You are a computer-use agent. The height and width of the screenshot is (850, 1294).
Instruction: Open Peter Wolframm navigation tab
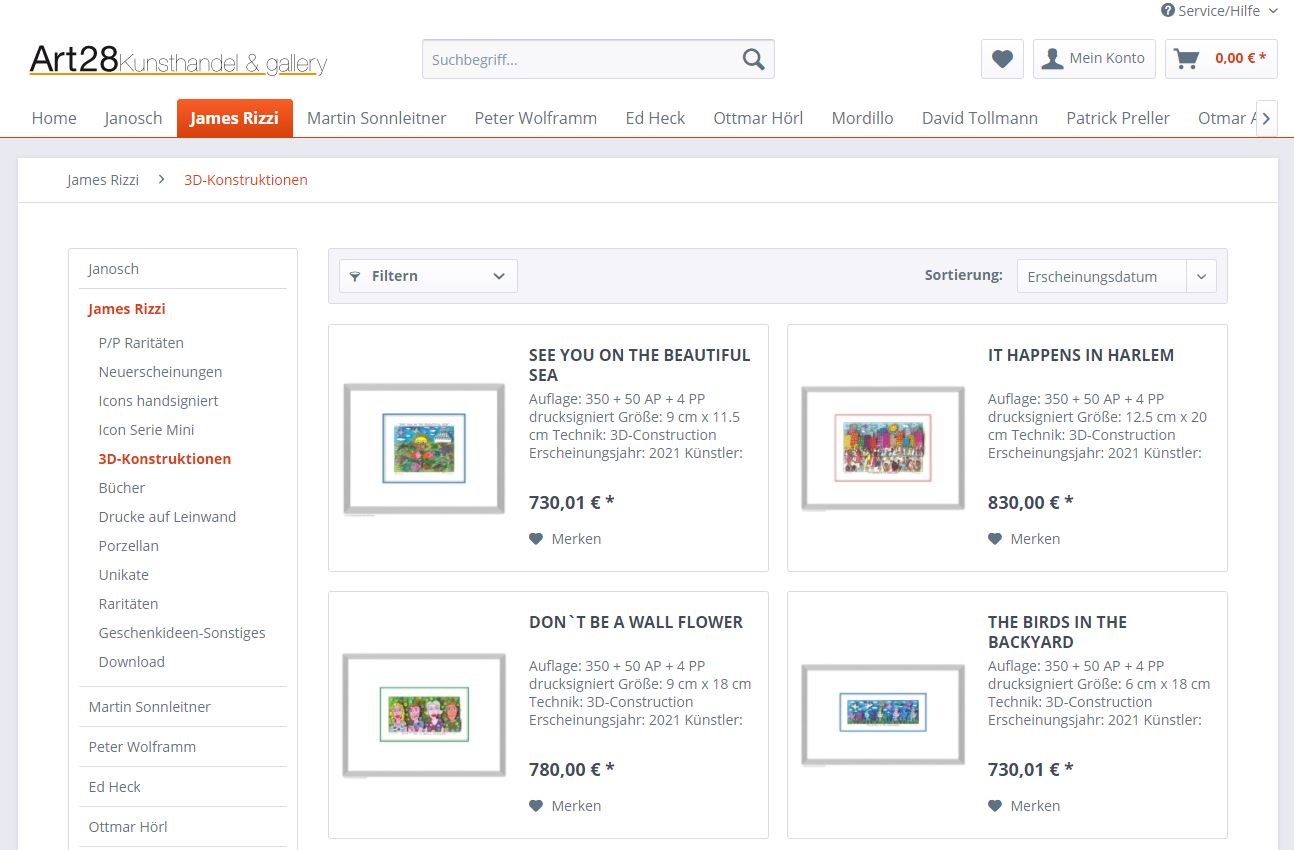tap(535, 118)
